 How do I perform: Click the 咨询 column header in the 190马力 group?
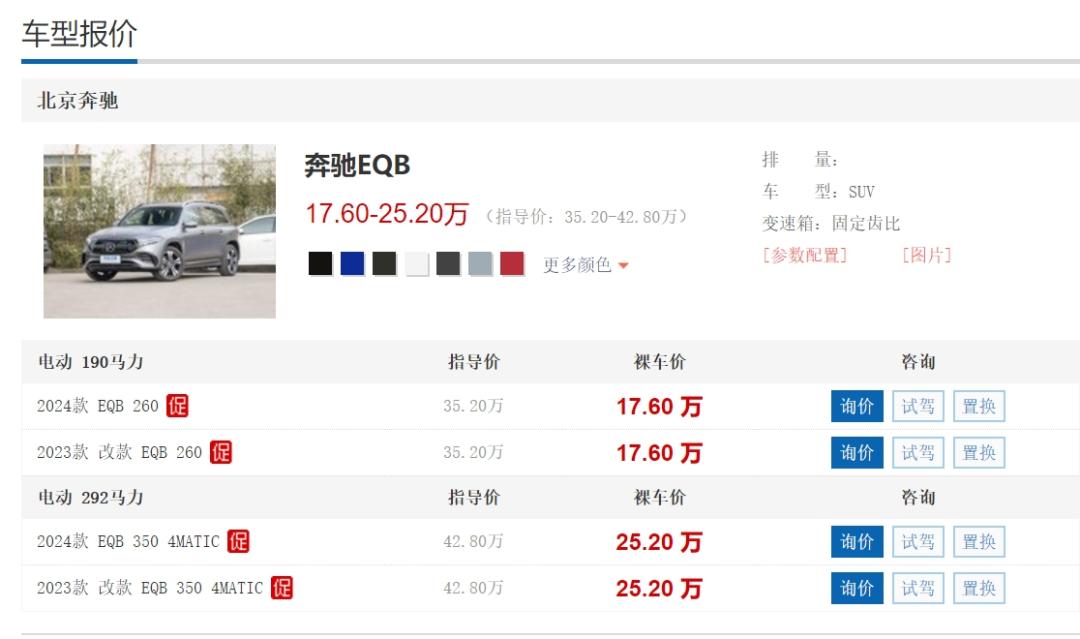pos(918,362)
